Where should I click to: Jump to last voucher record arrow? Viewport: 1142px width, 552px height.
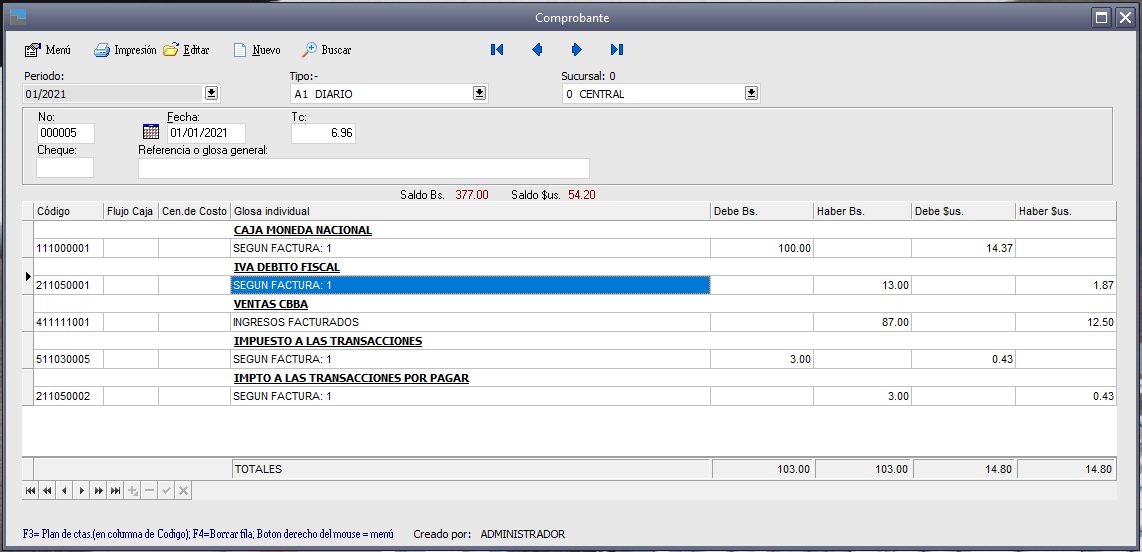(x=617, y=50)
